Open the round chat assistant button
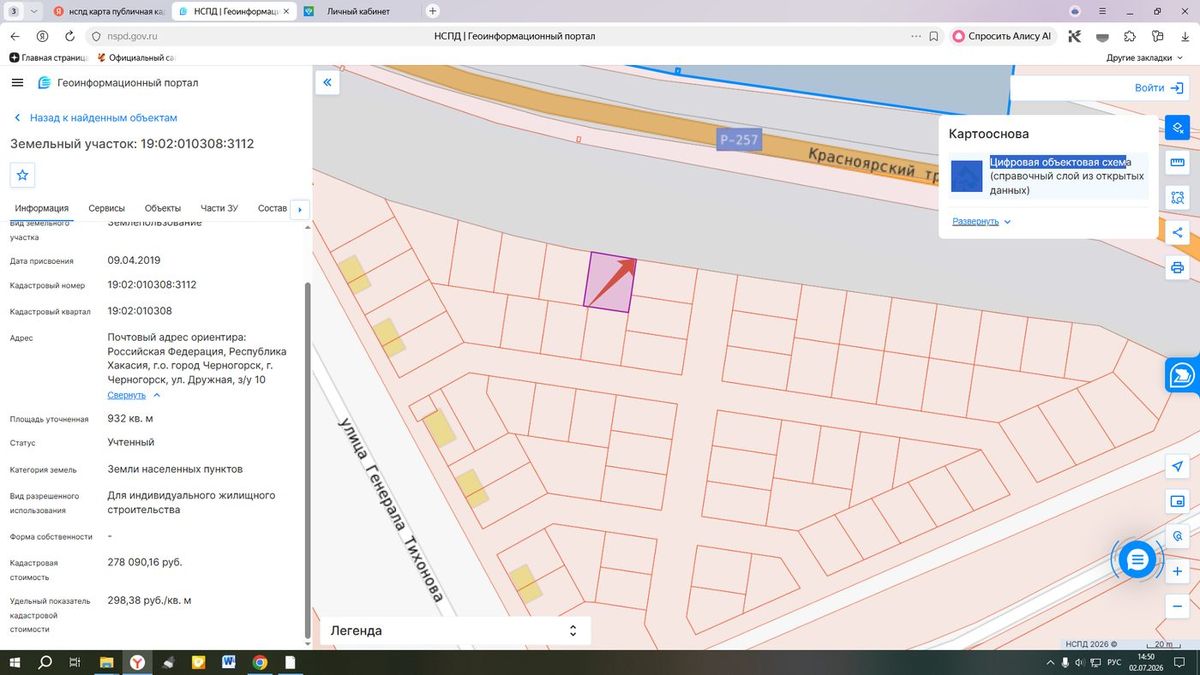Screen dimensions: 1200x675 point(1136,560)
